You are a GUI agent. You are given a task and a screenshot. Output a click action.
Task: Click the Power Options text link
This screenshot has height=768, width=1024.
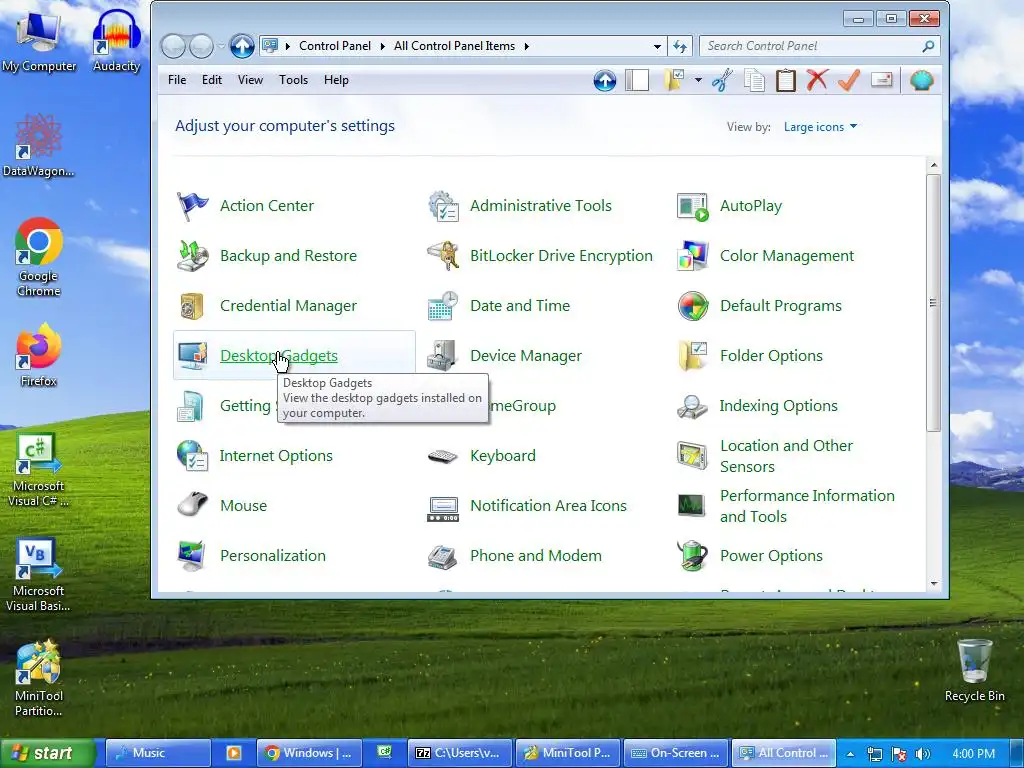click(771, 556)
